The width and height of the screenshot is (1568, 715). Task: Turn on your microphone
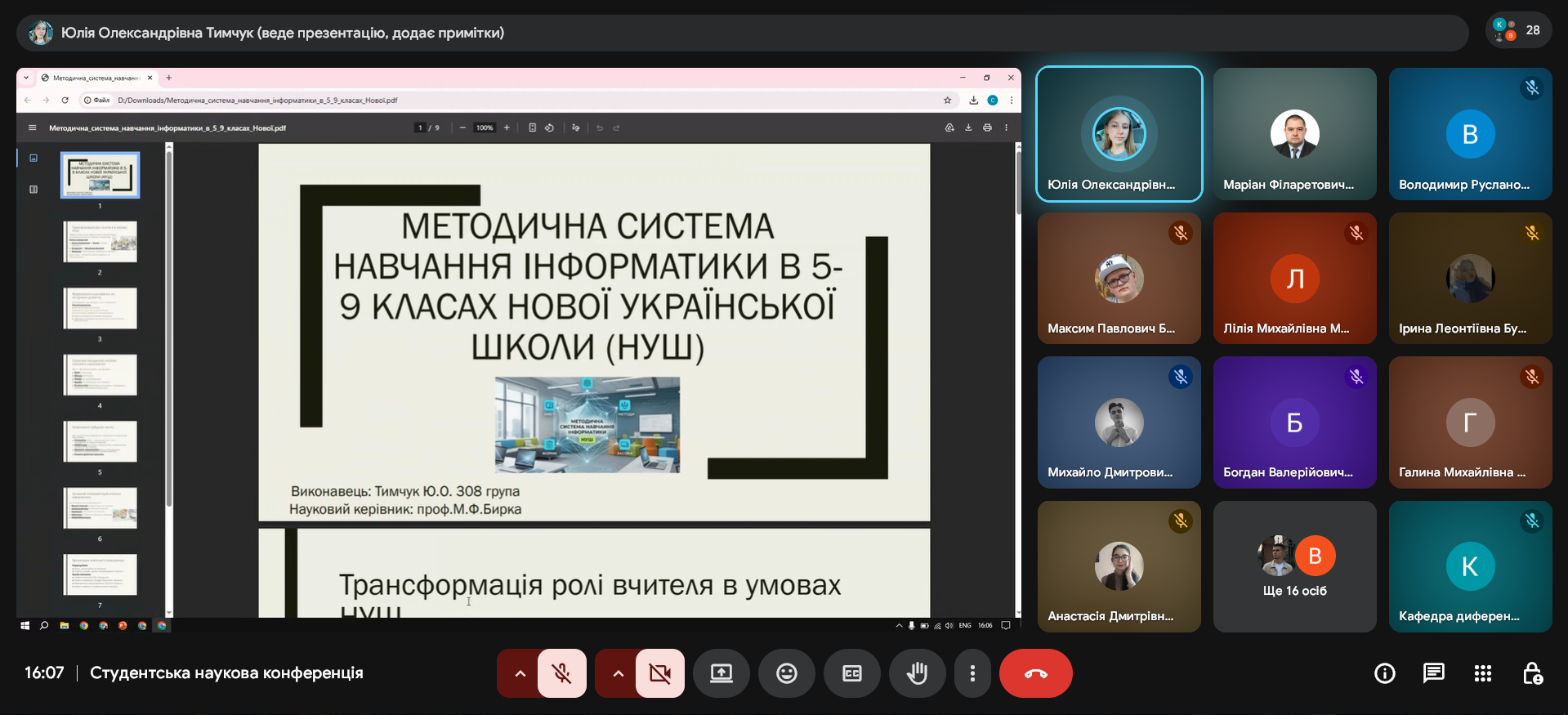pos(562,673)
